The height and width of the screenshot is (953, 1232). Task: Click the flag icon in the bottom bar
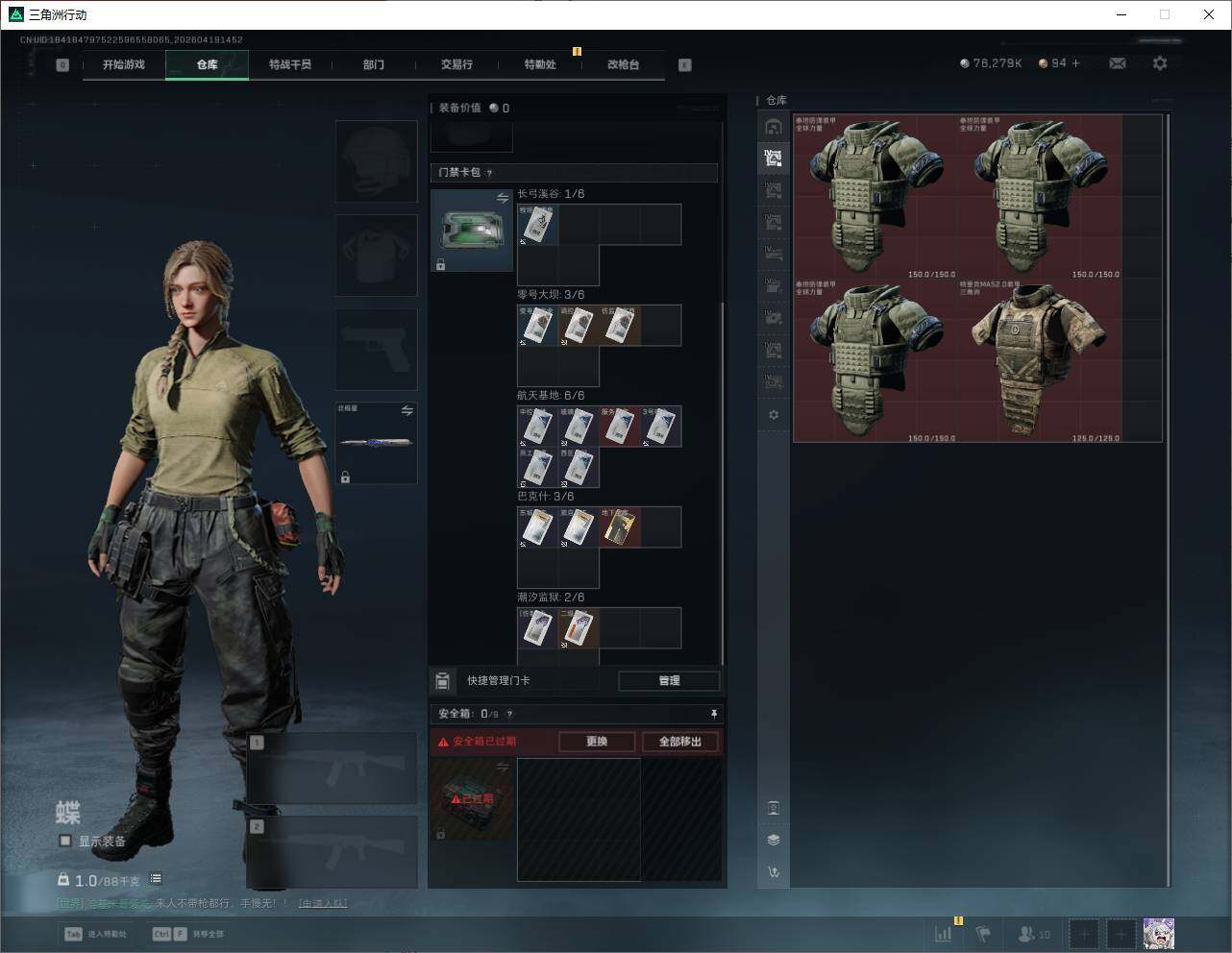coord(983,934)
